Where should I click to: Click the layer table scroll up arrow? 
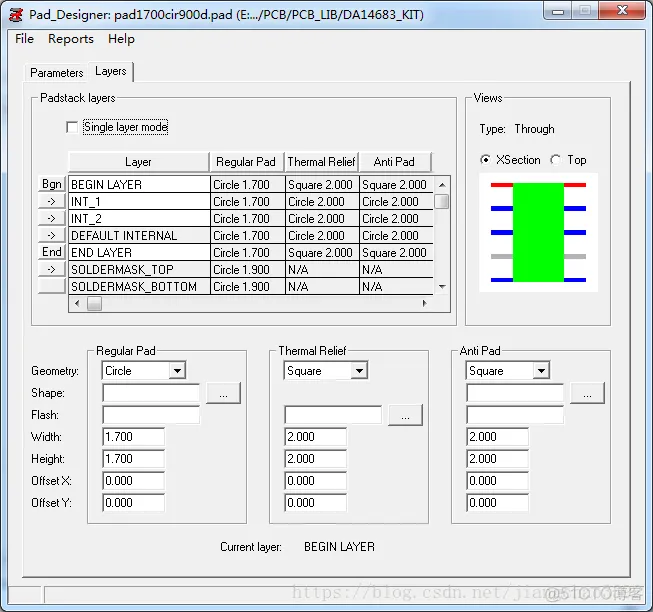[x=442, y=184]
